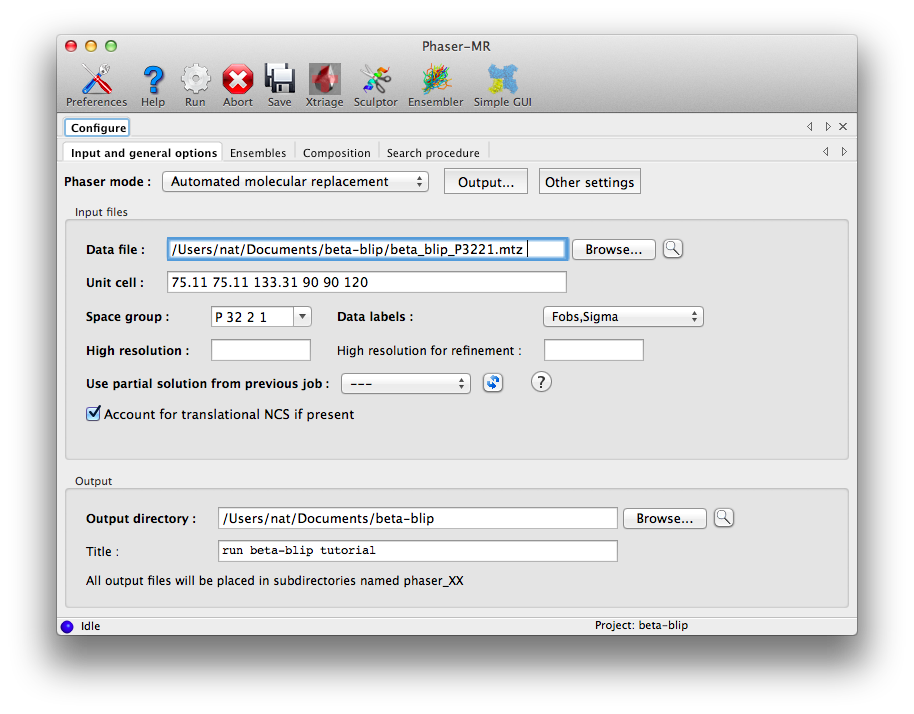Disable Account for translational NCS checkbox
The image size is (914, 714).
click(x=94, y=414)
